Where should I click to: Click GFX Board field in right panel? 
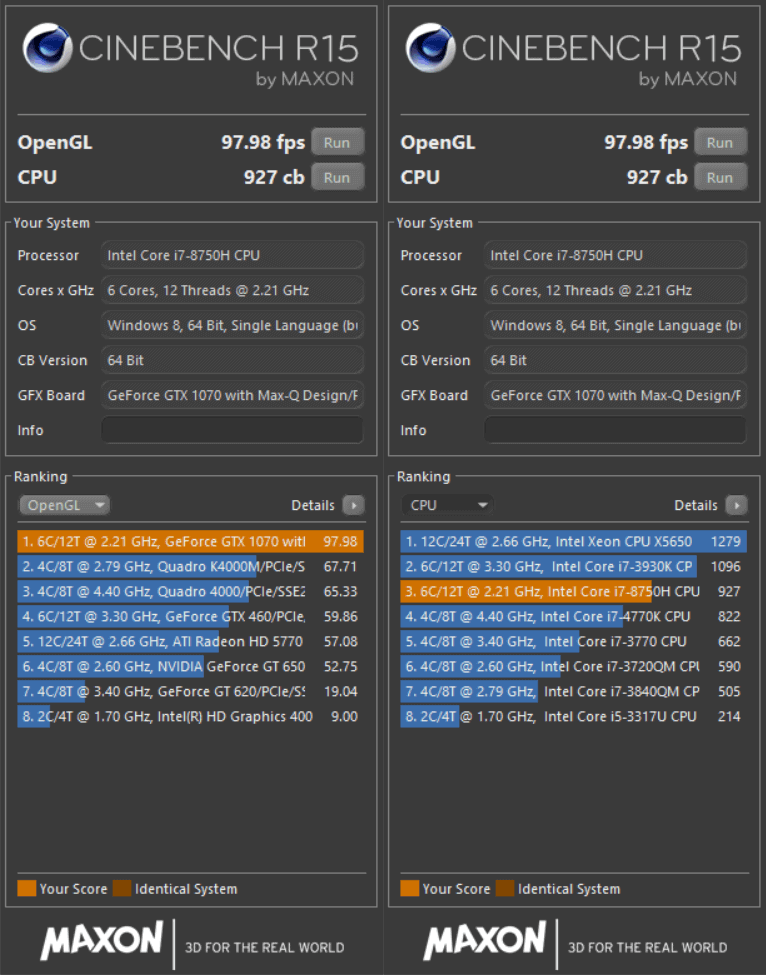616,395
